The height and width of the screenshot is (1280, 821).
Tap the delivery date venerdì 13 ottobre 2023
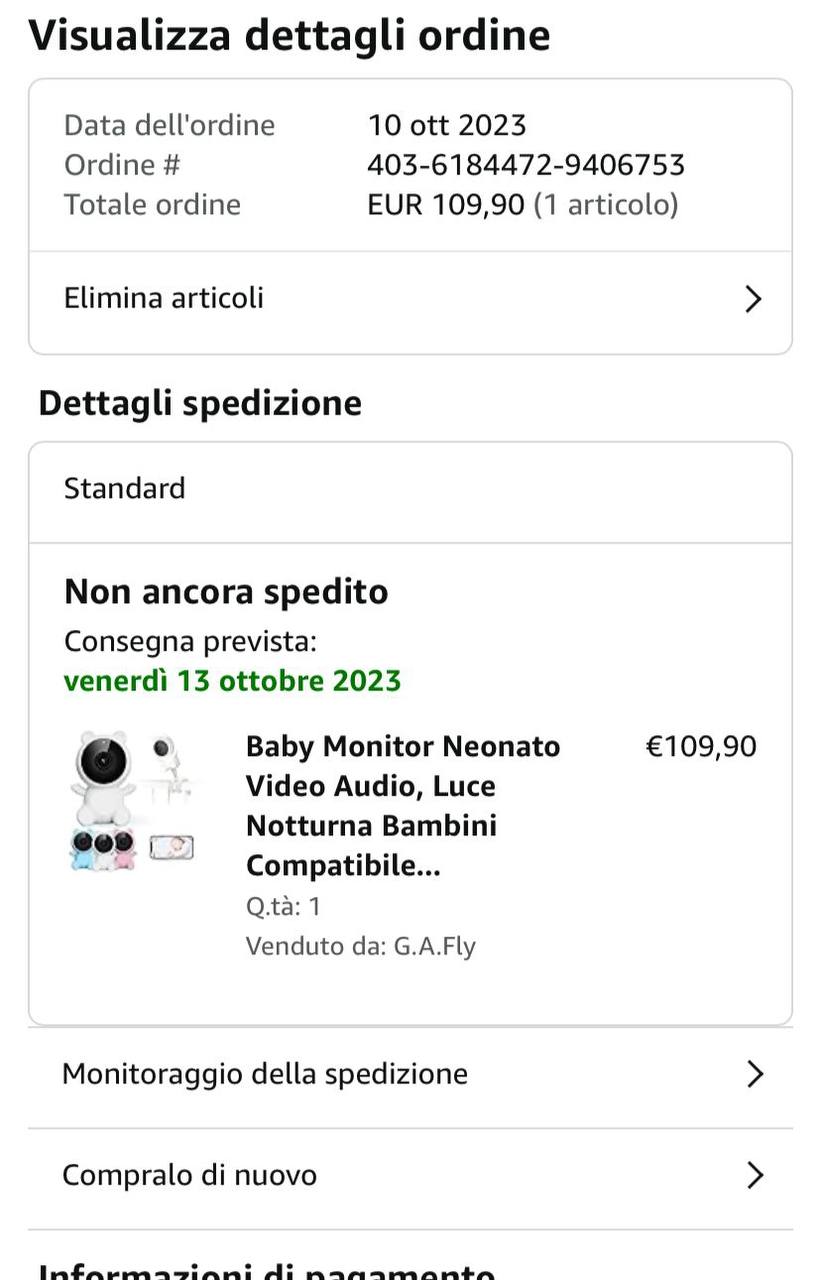coord(232,681)
